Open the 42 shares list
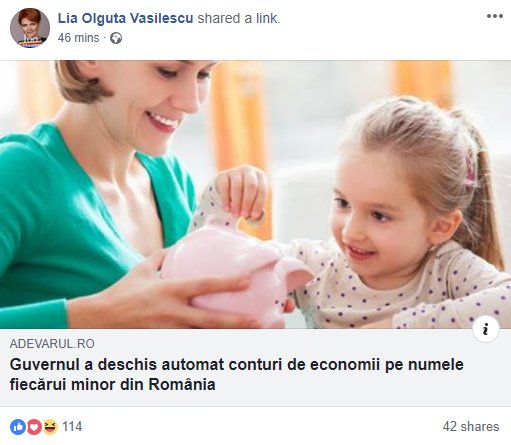Viewport: 511px width, 445px height. coord(471,426)
